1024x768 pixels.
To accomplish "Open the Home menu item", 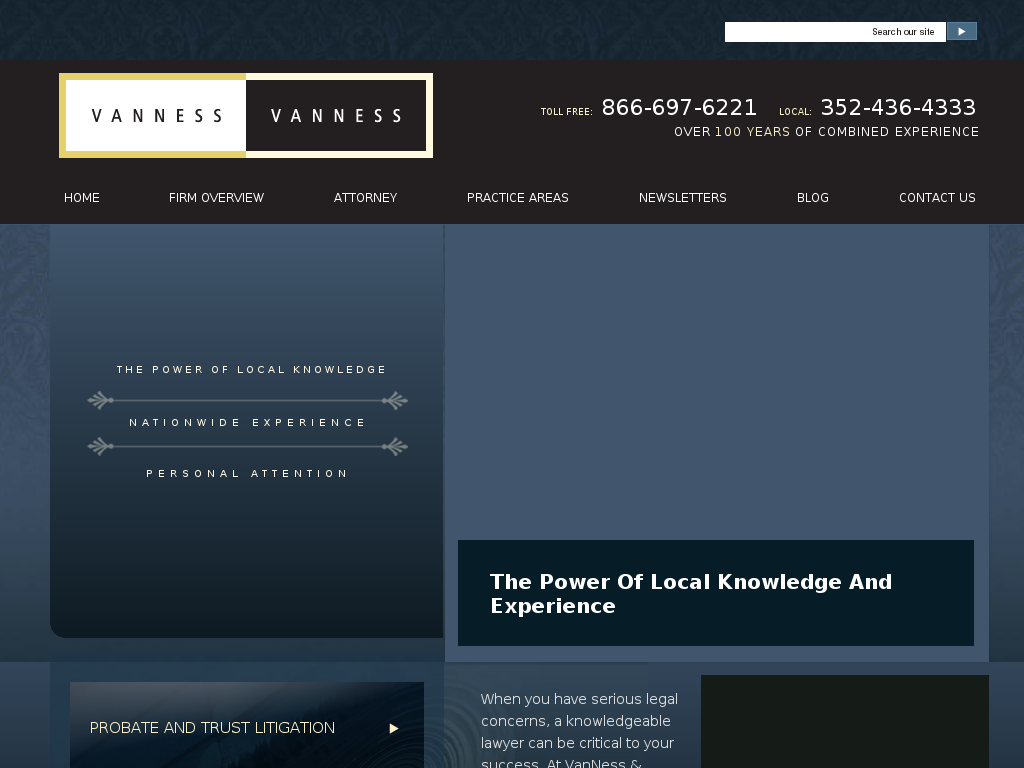I will [82, 198].
